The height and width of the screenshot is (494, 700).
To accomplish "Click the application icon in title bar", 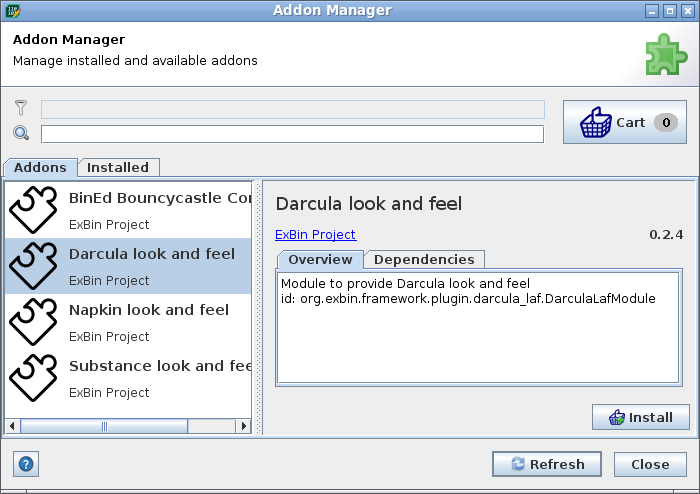I will click(12, 11).
